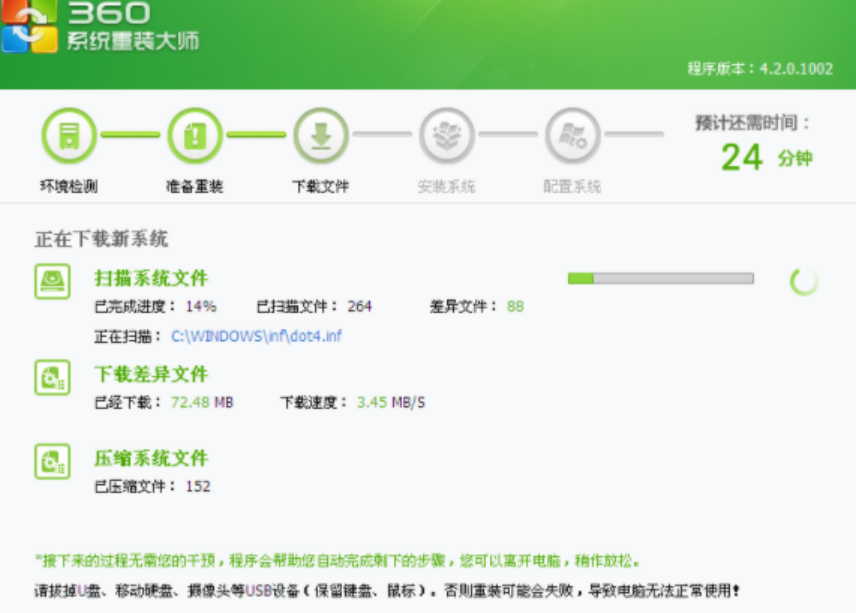
Task: Click the 压缩系统文件 icon
Action: [x=52, y=462]
